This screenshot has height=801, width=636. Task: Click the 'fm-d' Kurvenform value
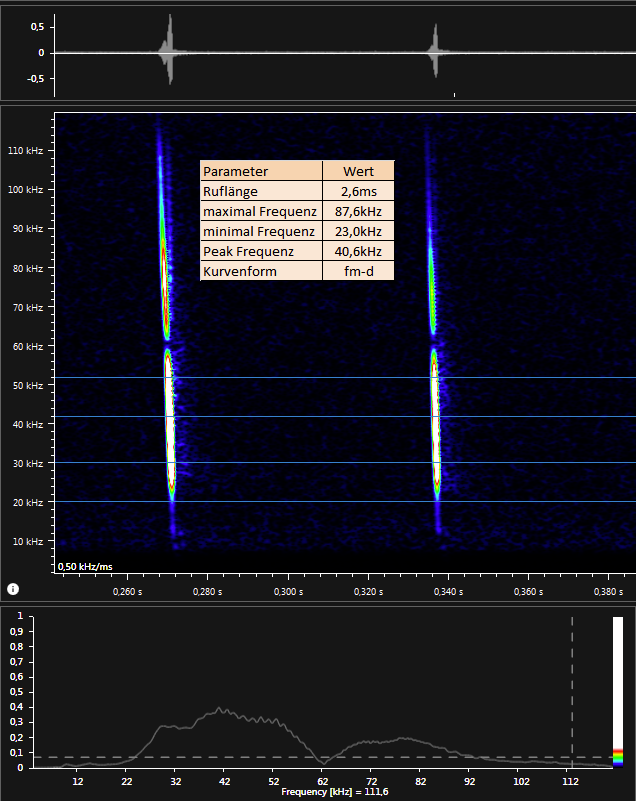click(358, 271)
